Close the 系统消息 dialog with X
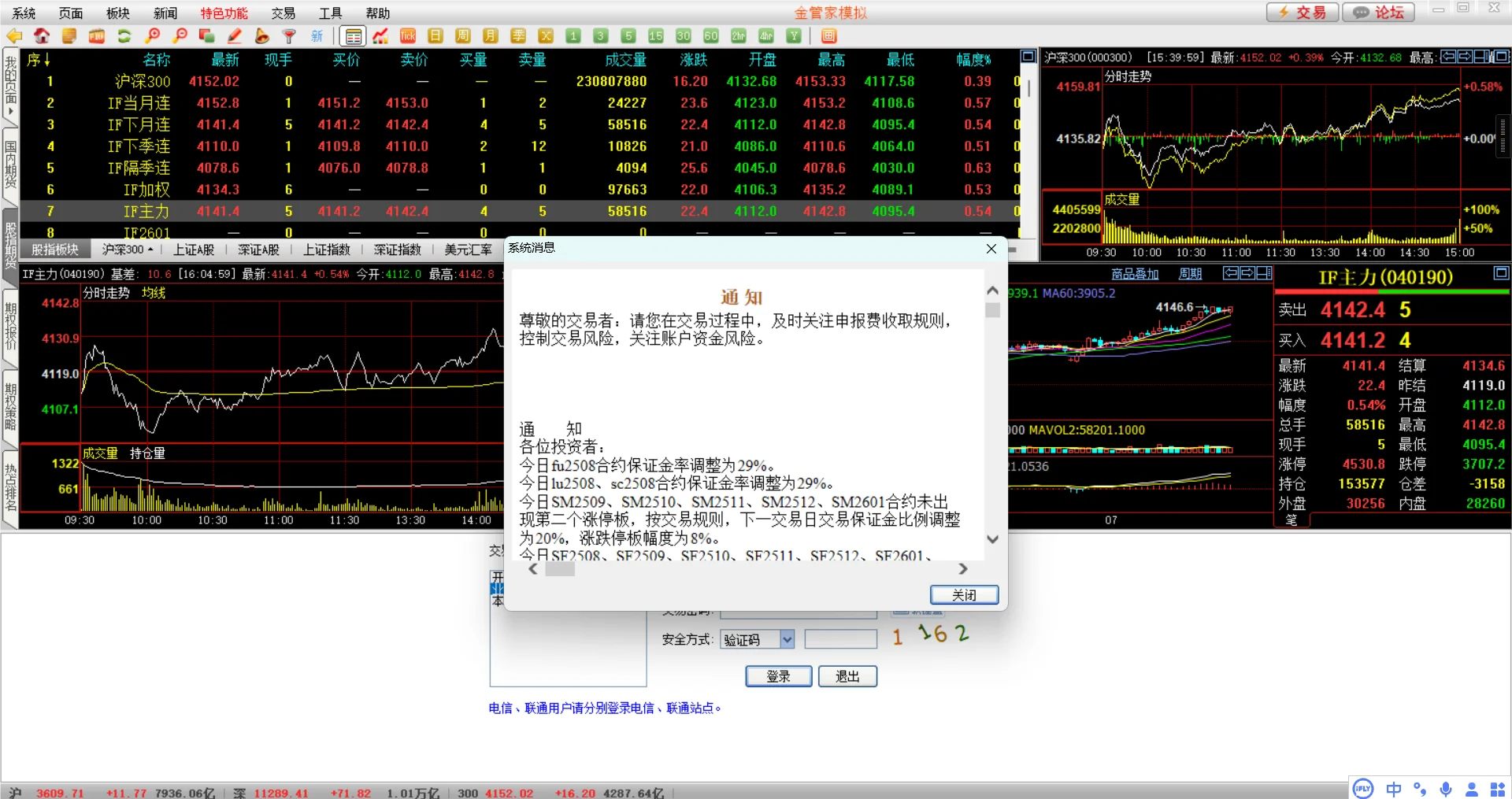 991,249
